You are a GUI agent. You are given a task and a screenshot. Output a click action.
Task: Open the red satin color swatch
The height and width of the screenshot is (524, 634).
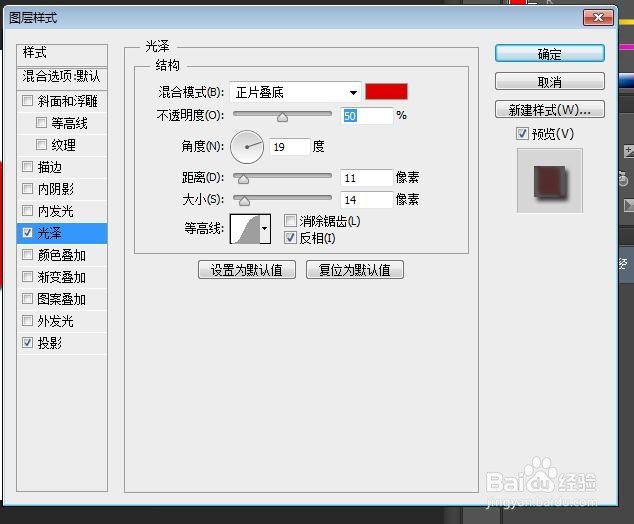386,92
